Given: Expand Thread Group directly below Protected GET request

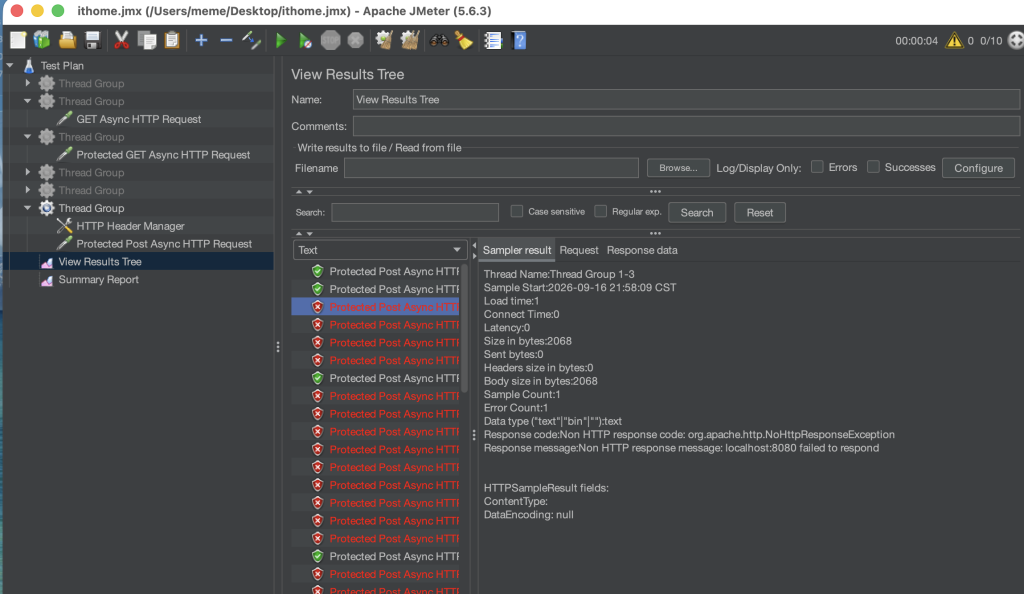Looking at the screenshot, I should pyautogui.click(x=27, y=172).
